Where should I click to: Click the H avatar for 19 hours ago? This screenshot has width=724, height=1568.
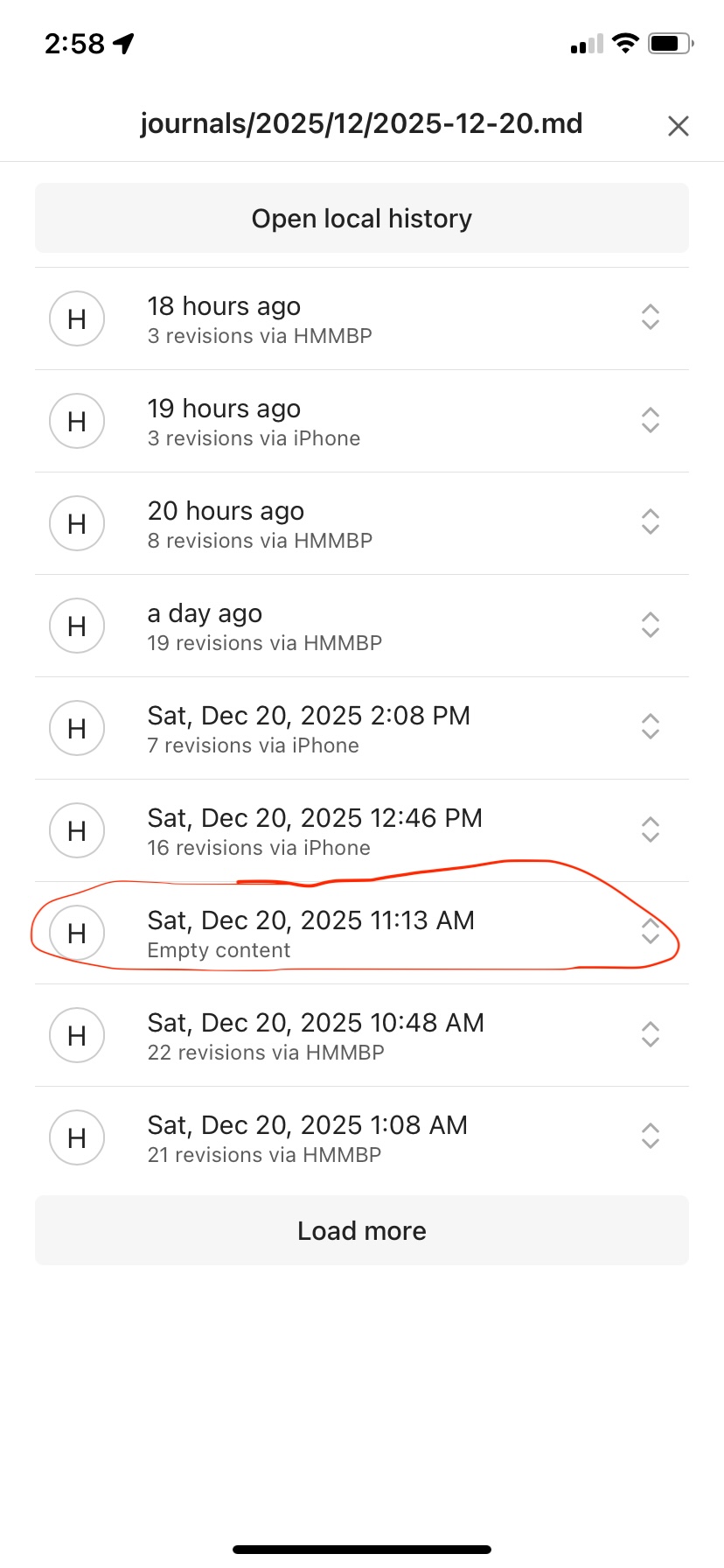77,421
